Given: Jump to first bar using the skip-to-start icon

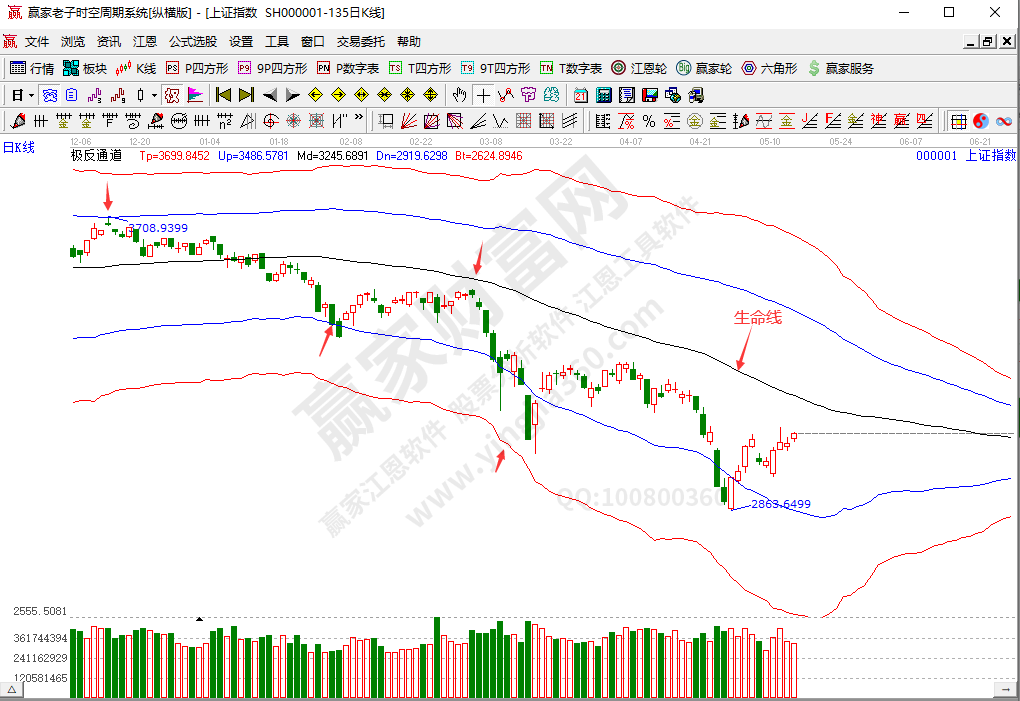Looking at the screenshot, I should (222, 95).
